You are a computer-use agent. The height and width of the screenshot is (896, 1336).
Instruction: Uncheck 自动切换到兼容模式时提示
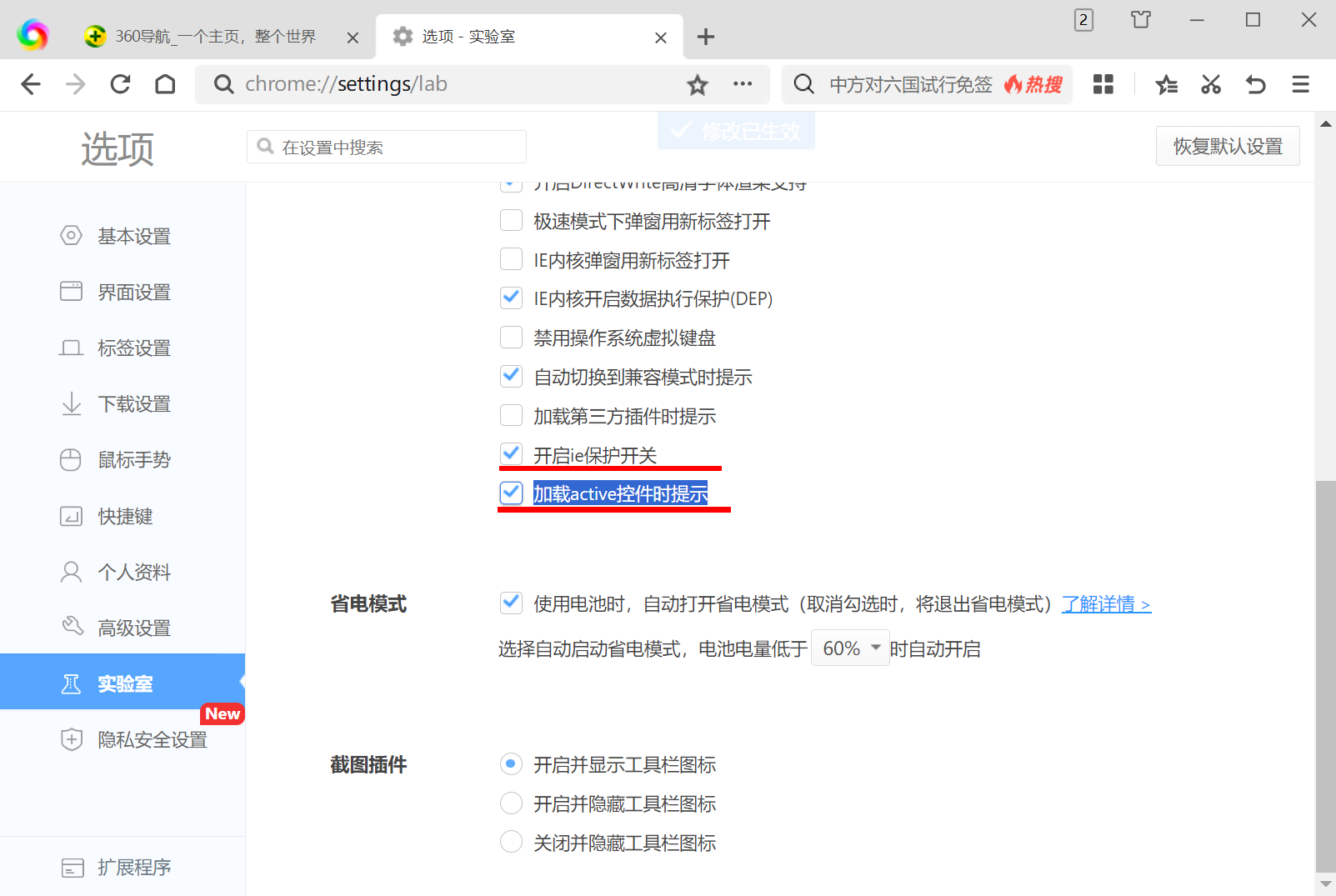pyautogui.click(x=511, y=376)
